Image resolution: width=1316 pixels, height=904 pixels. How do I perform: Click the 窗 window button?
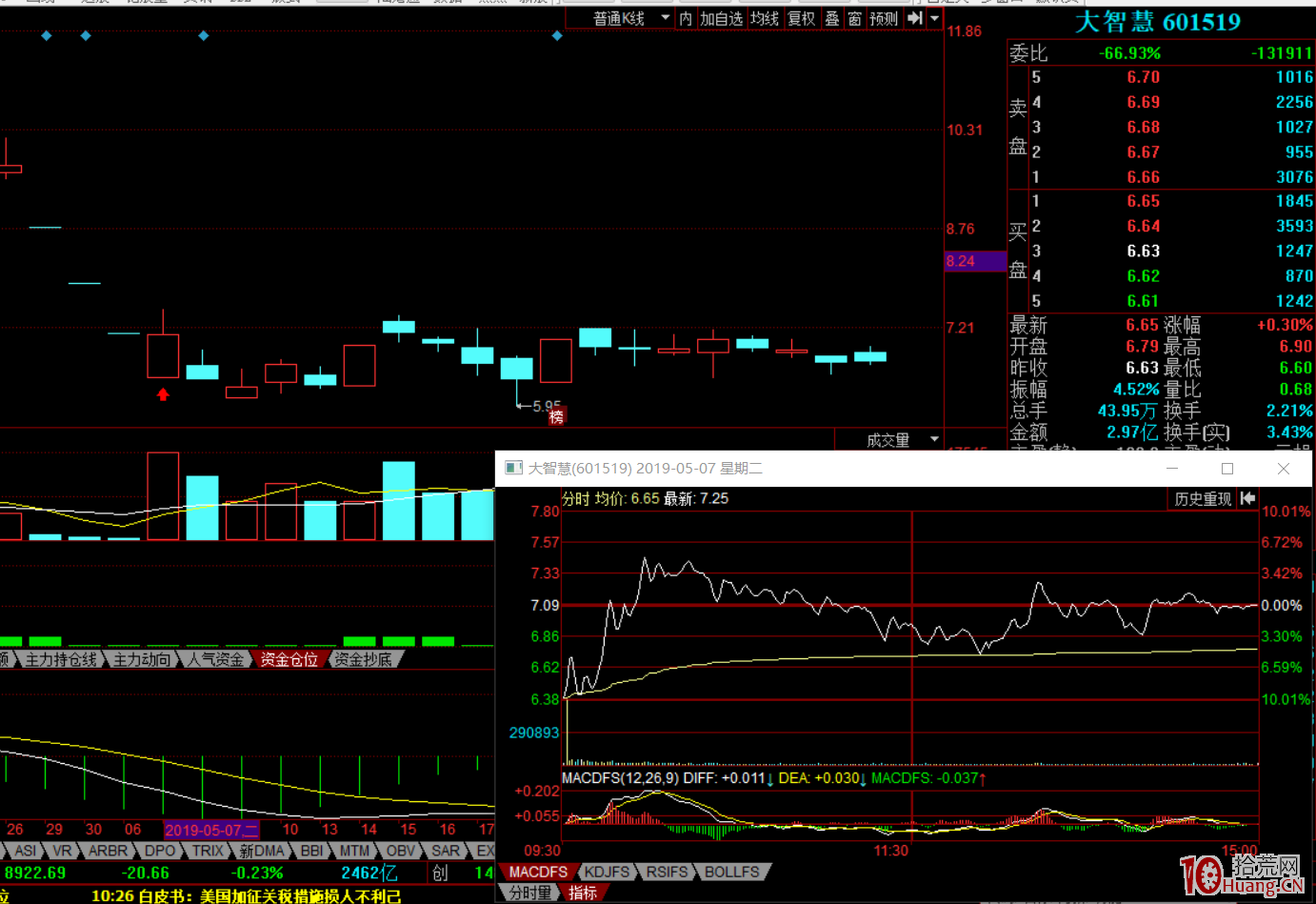[855, 18]
